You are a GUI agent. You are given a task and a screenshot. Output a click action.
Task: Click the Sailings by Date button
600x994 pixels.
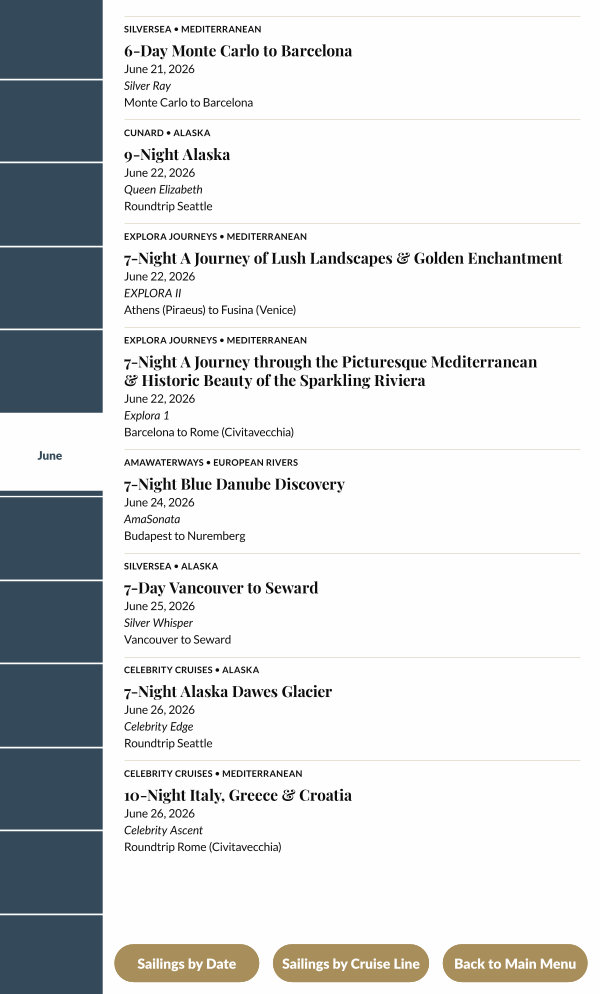(187, 964)
